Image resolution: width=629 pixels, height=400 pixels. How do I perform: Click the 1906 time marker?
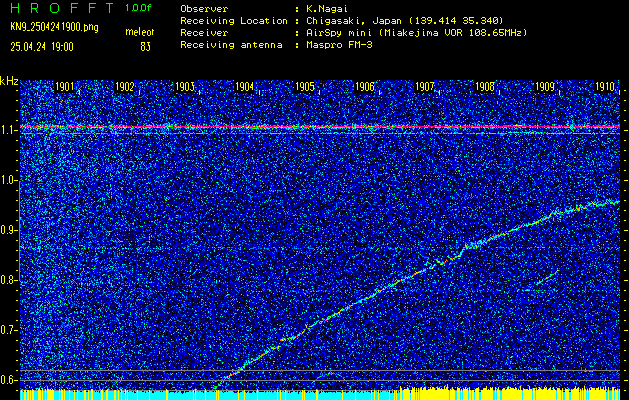point(365,87)
